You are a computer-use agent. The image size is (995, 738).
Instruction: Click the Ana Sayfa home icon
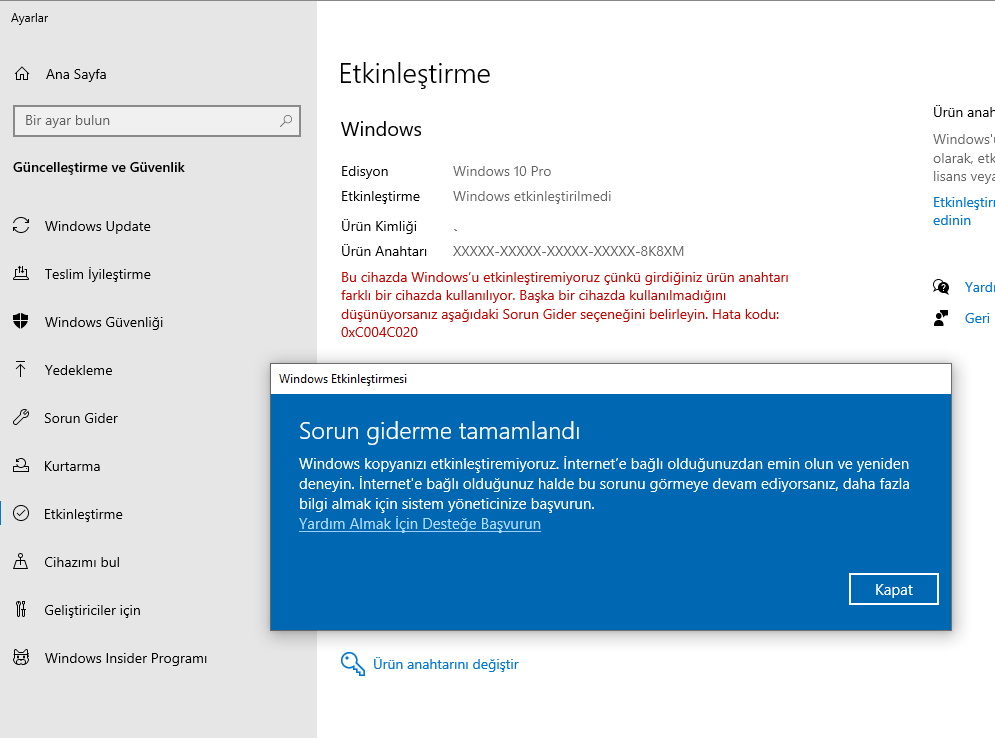(22, 74)
